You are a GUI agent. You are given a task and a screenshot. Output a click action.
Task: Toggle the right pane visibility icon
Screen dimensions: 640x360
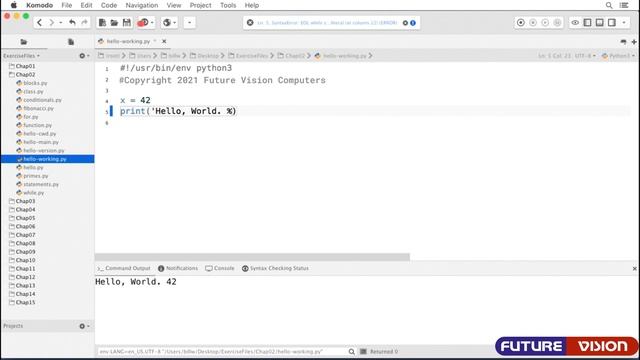tap(612, 22)
